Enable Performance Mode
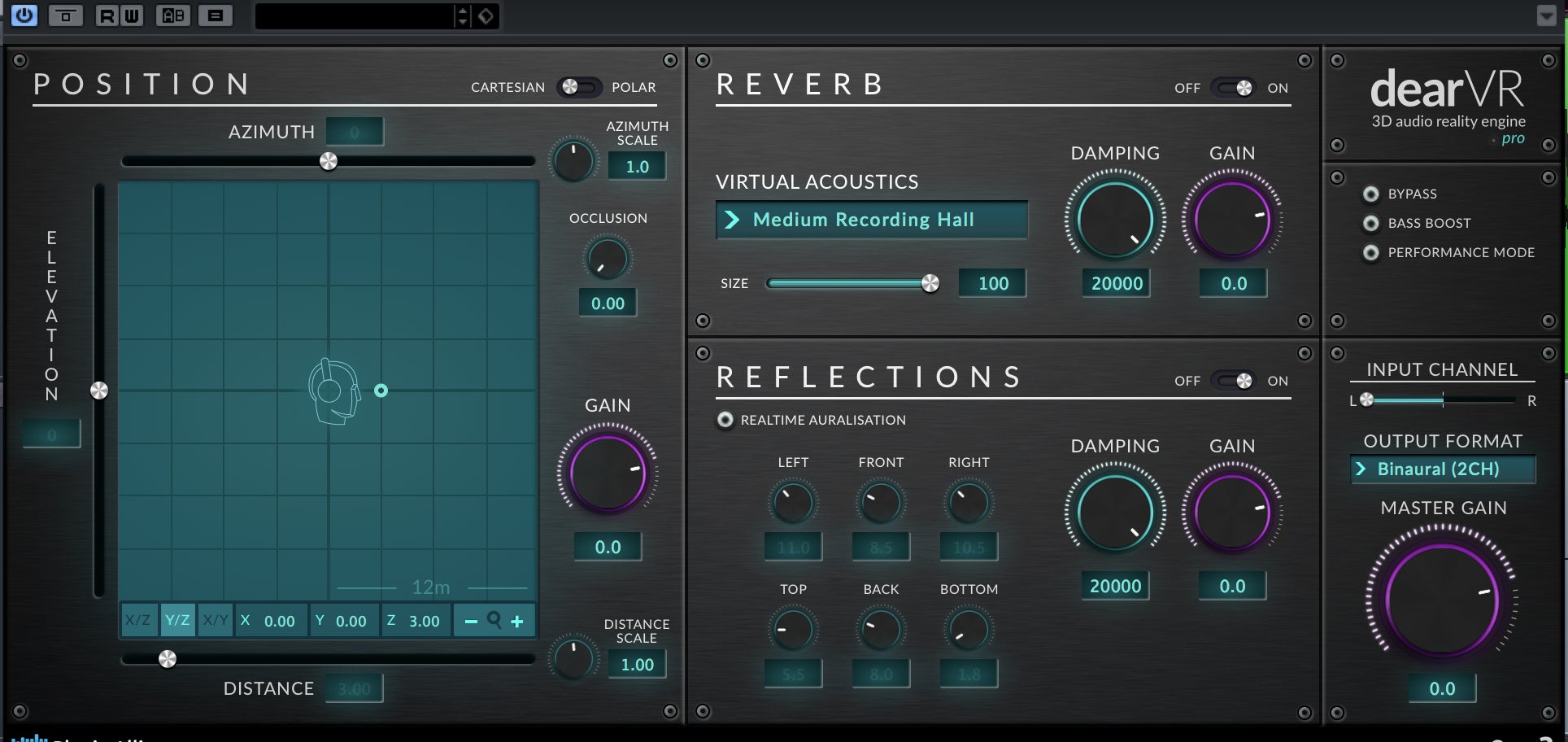Image resolution: width=1568 pixels, height=742 pixels. [1371, 253]
